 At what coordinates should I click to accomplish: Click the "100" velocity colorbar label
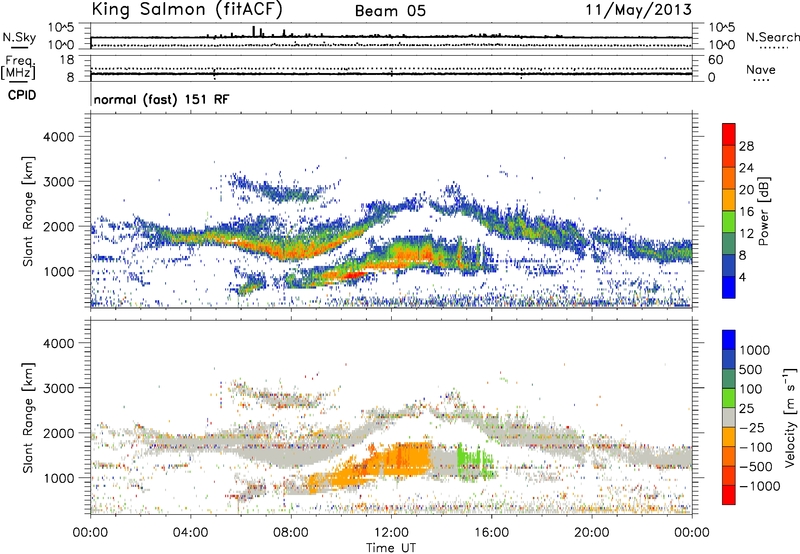click(751, 389)
